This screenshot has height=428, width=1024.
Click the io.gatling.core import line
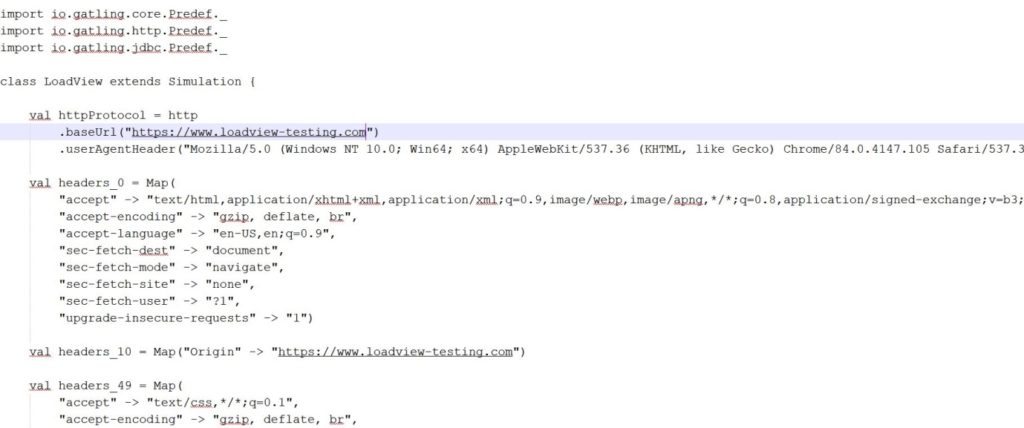113,14
